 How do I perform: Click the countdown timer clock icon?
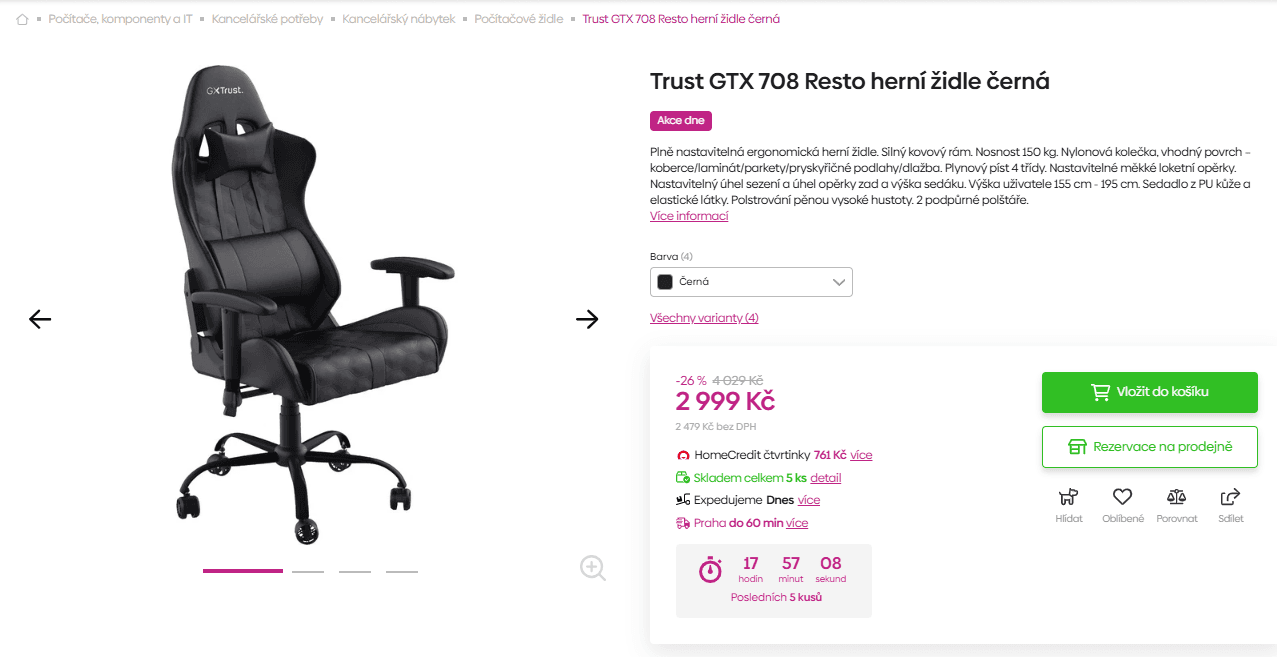tap(710, 570)
